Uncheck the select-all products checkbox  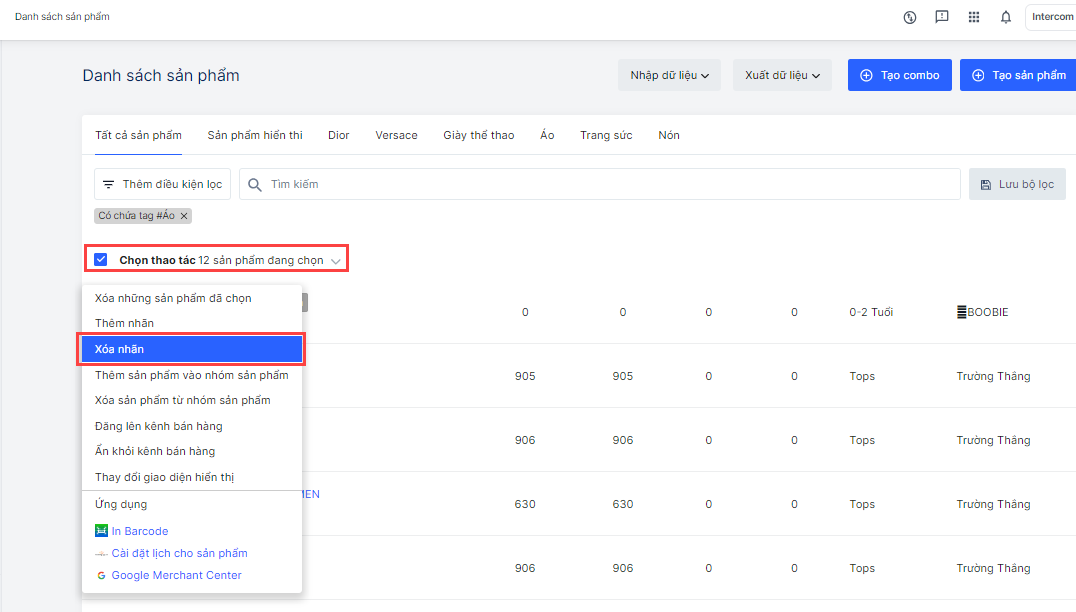pyautogui.click(x=101, y=260)
